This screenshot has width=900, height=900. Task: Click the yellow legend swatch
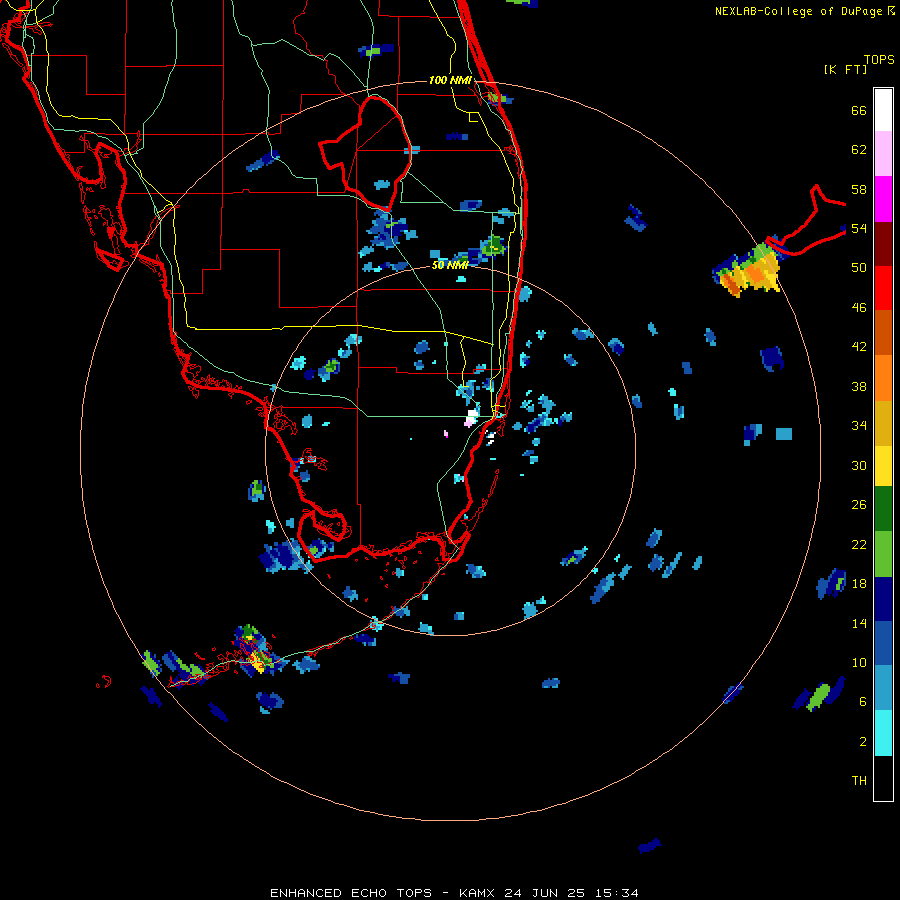[x=883, y=466]
